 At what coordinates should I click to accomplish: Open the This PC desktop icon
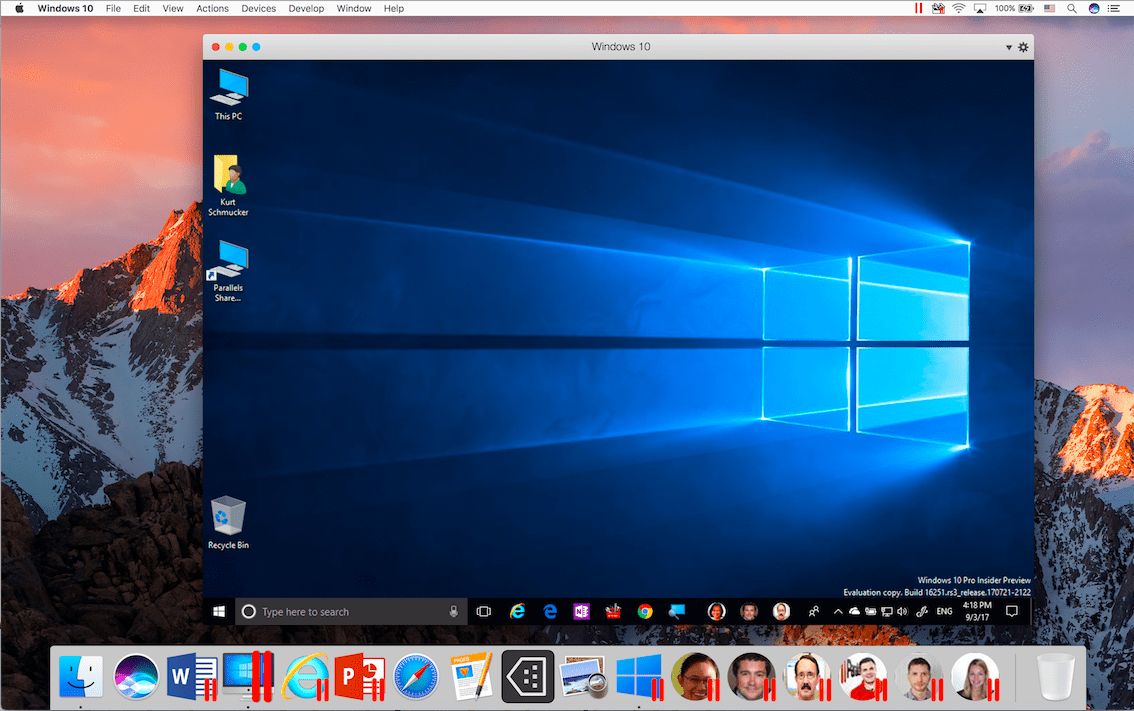[x=229, y=94]
